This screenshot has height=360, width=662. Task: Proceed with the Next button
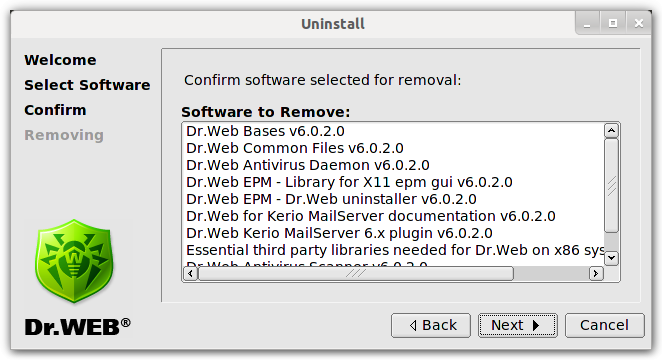pyautogui.click(x=518, y=325)
